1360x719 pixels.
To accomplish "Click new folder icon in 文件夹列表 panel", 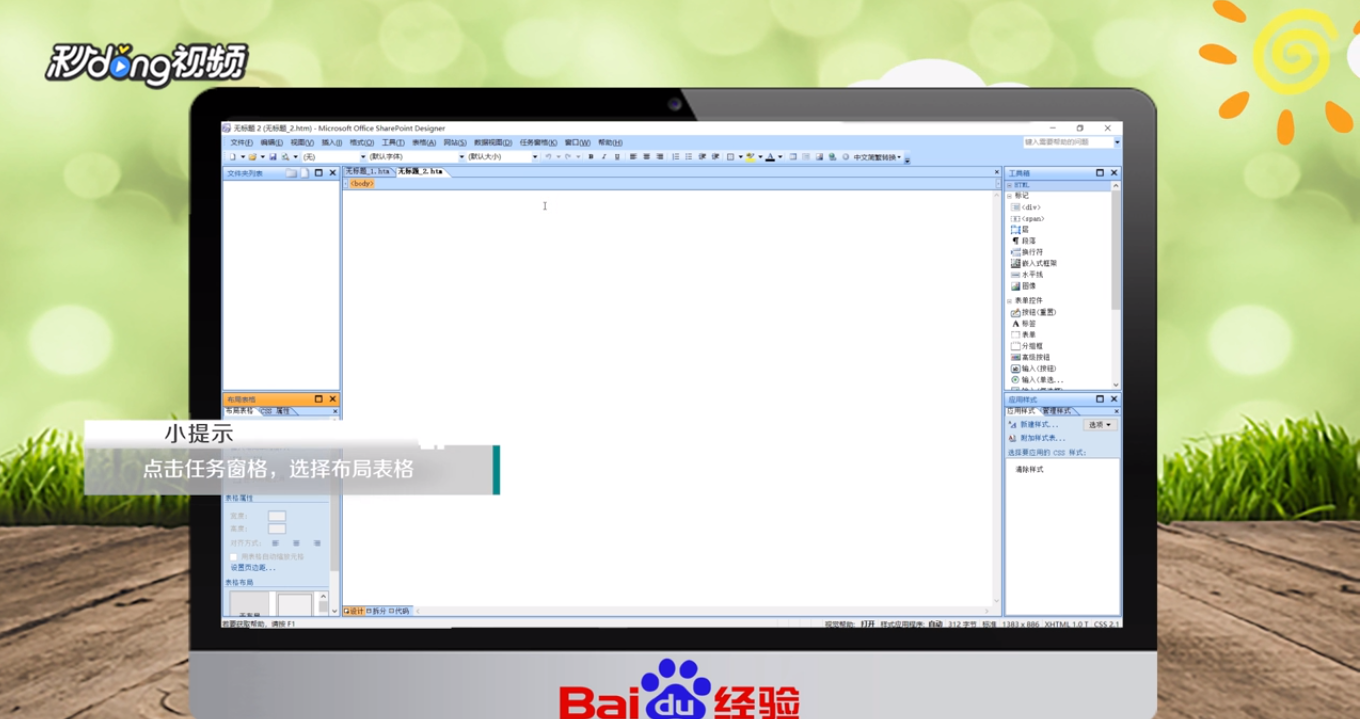I will point(291,173).
